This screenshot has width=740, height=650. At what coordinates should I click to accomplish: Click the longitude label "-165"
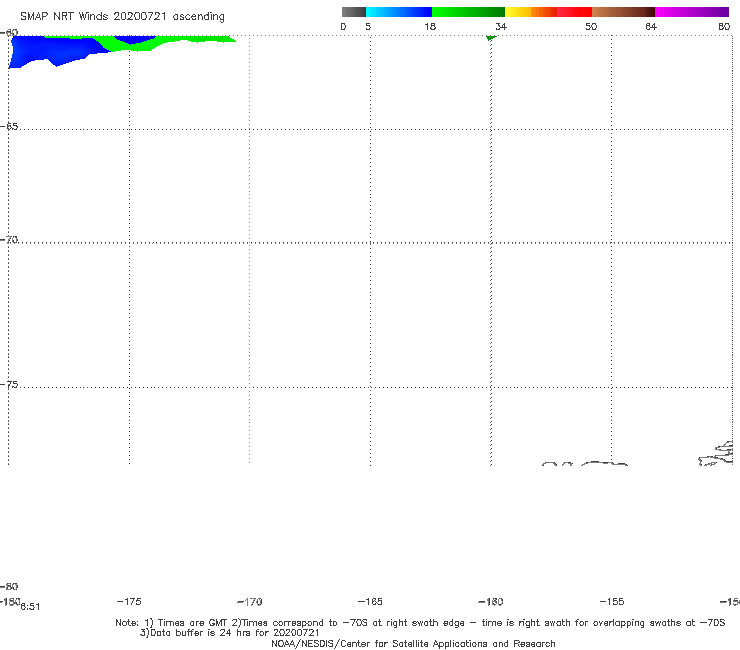tap(370, 601)
